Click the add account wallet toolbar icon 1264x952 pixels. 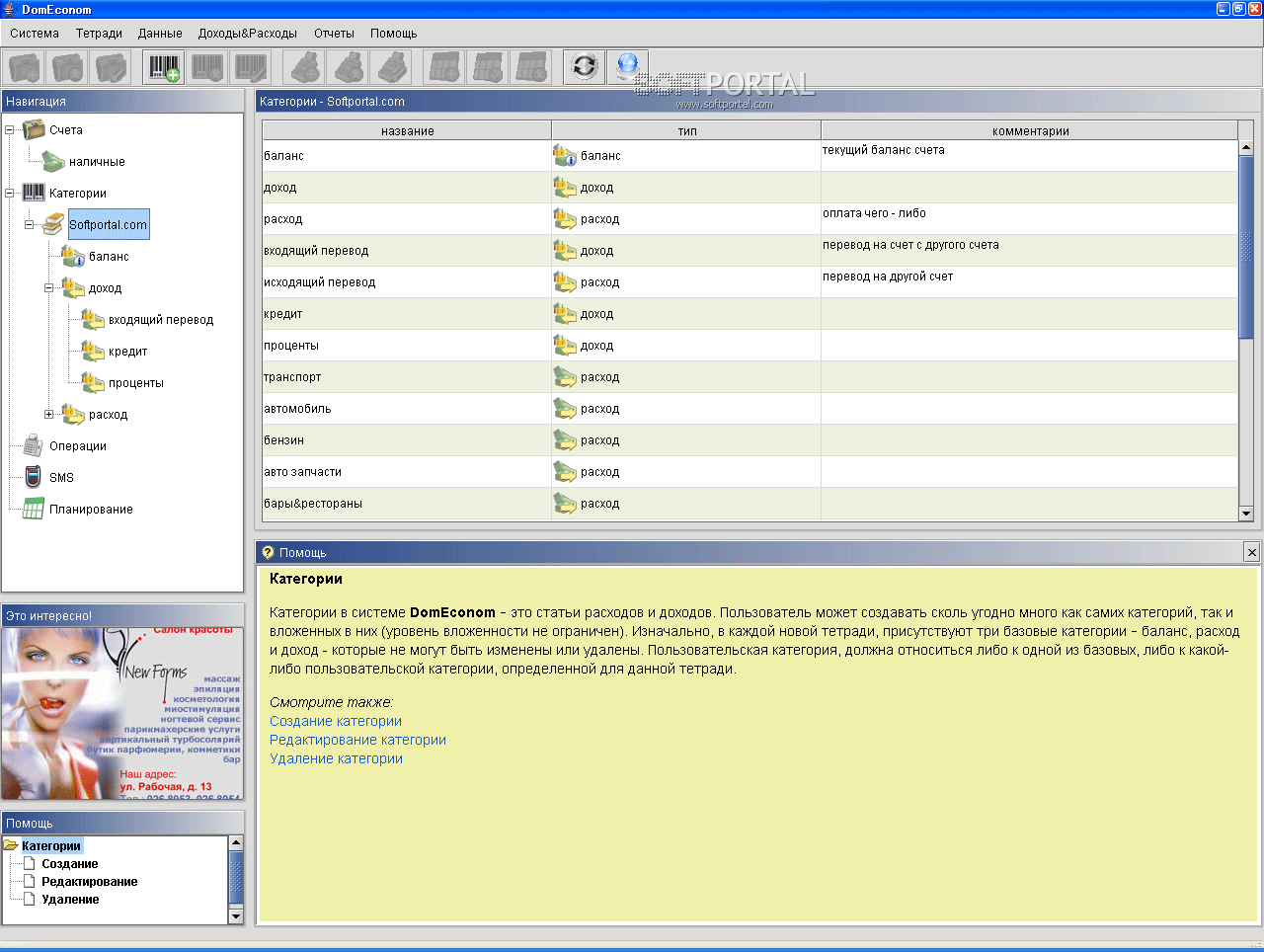[x=25, y=67]
